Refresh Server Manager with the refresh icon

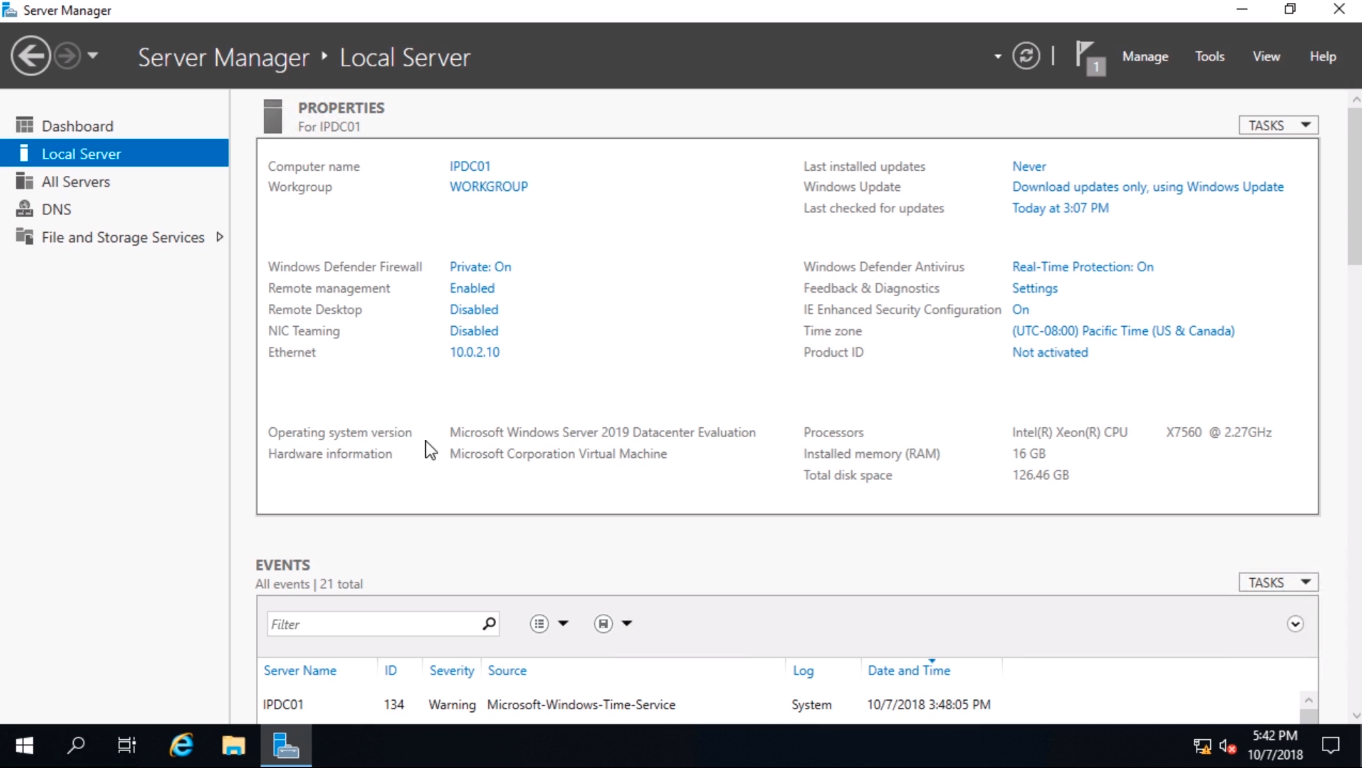(x=1026, y=56)
